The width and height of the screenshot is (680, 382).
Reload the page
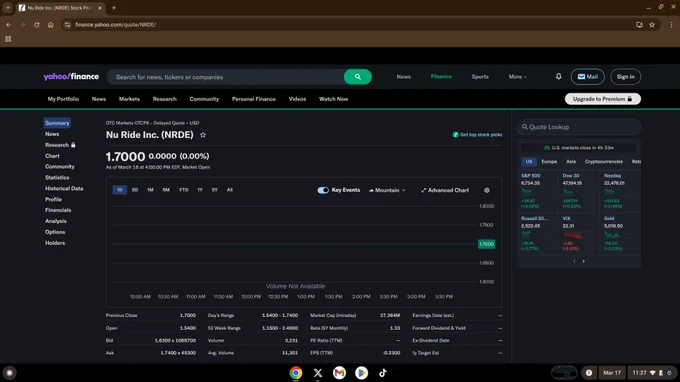(36, 25)
